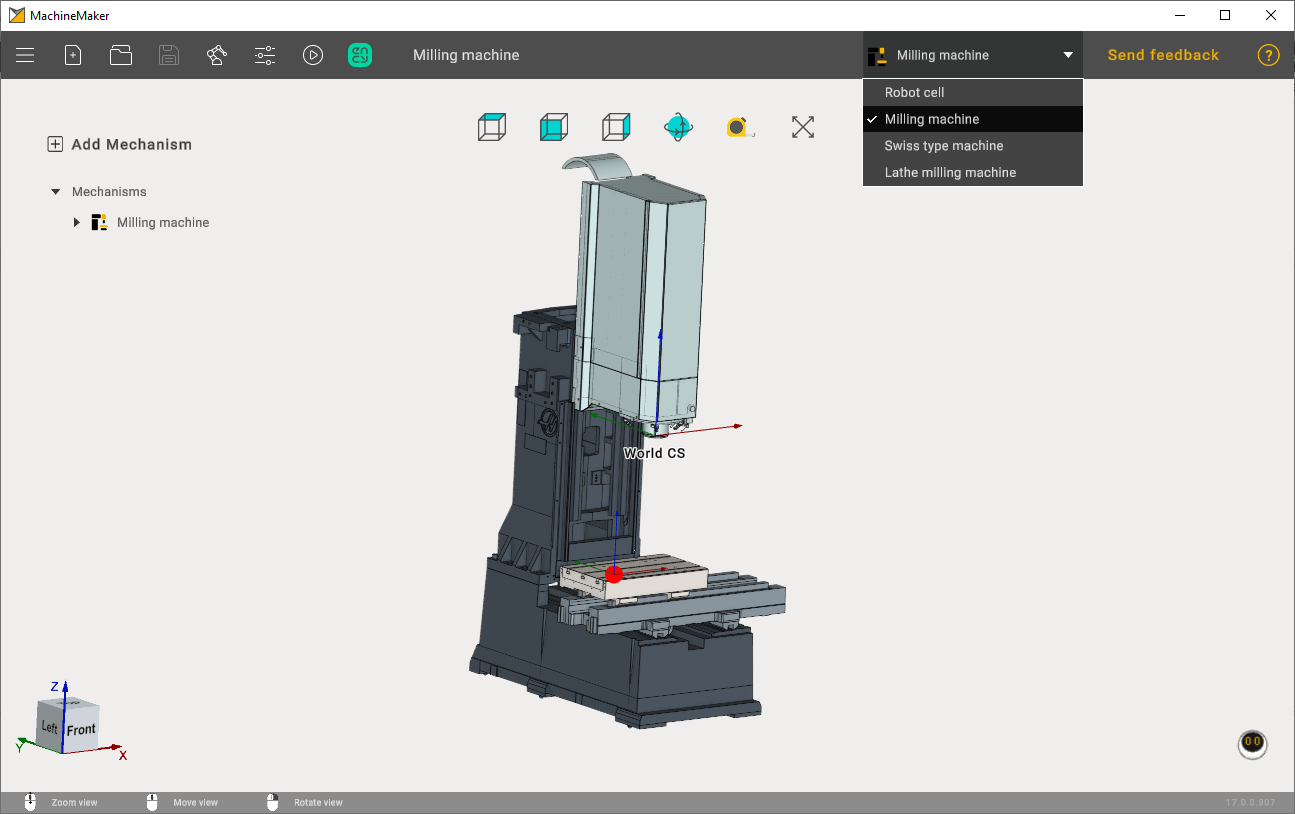Click the round eyes icon at bottom right

(x=1252, y=744)
